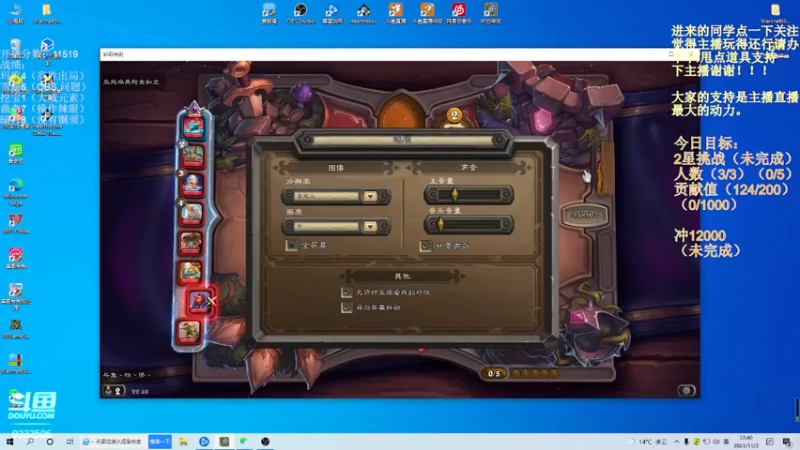Image resolution: width=800 pixels, height=450 pixels.
Task: Open the Windows Start menu
Action: coord(10,442)
